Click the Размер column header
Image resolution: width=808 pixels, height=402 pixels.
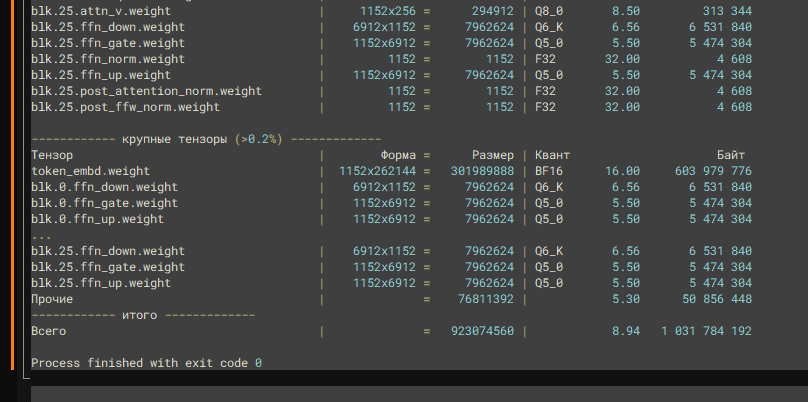[493, 155]
